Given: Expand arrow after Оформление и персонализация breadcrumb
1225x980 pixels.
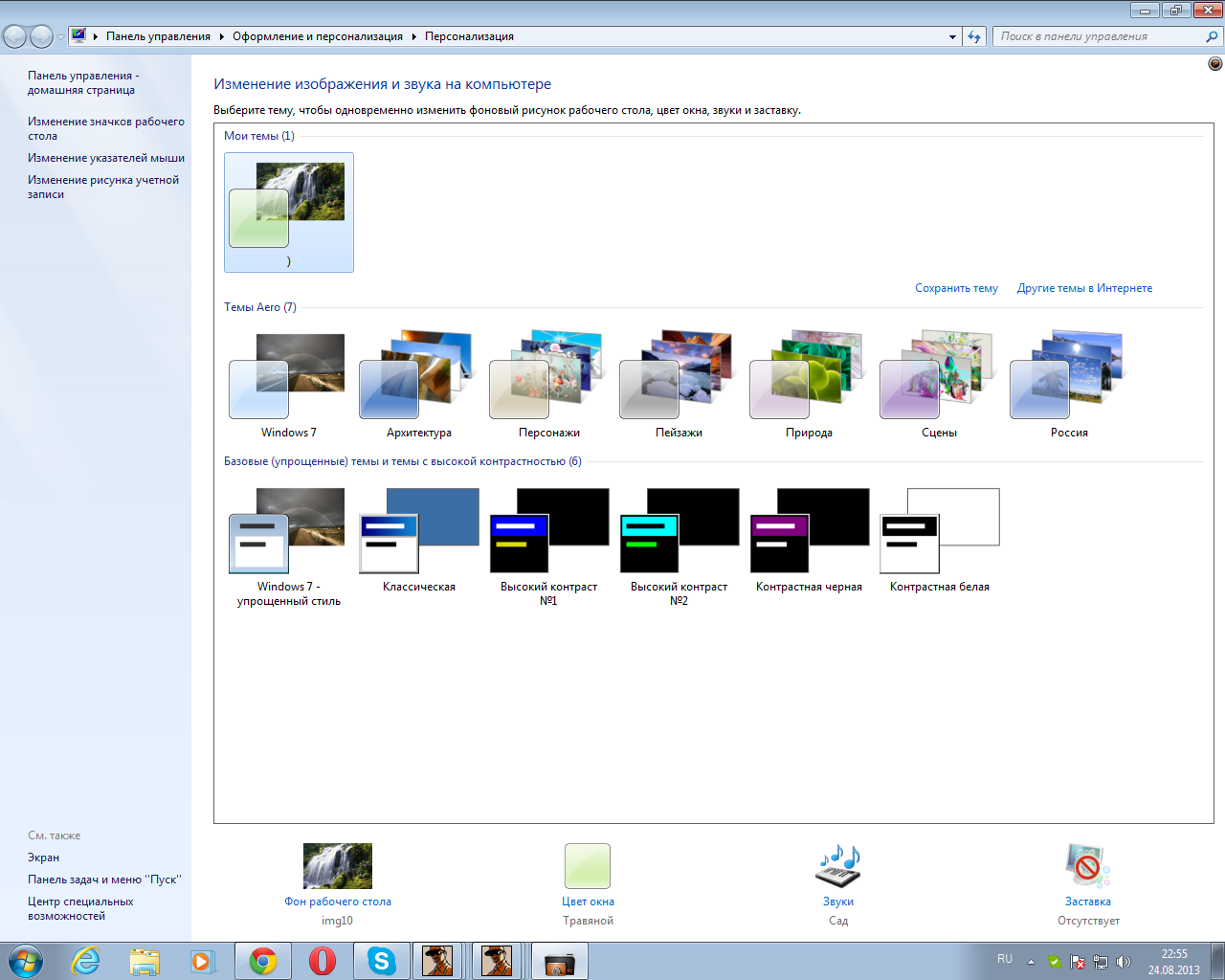Looking at the screenshot, I should [414, 36].
